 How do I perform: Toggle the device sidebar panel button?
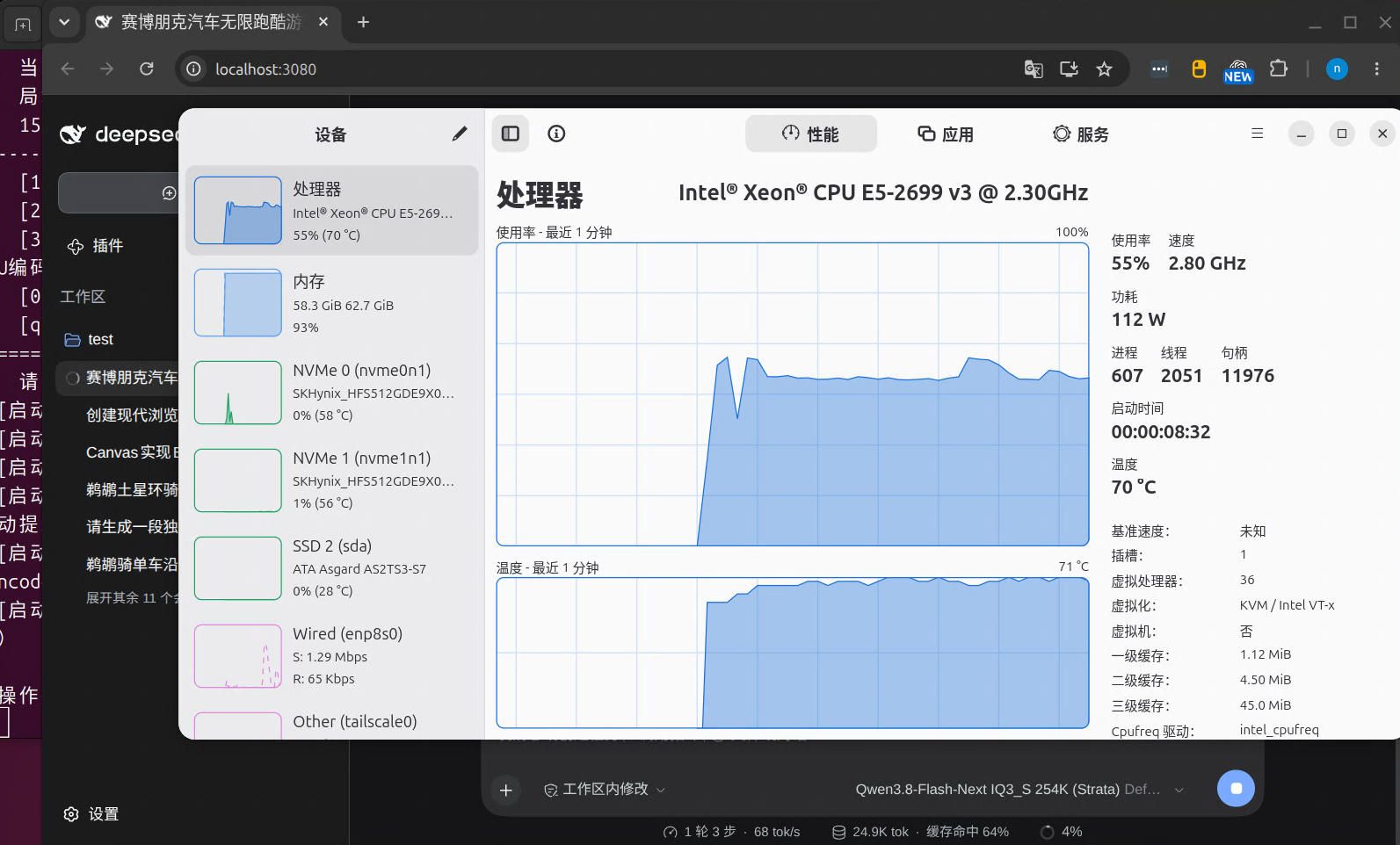pos(511,134)
